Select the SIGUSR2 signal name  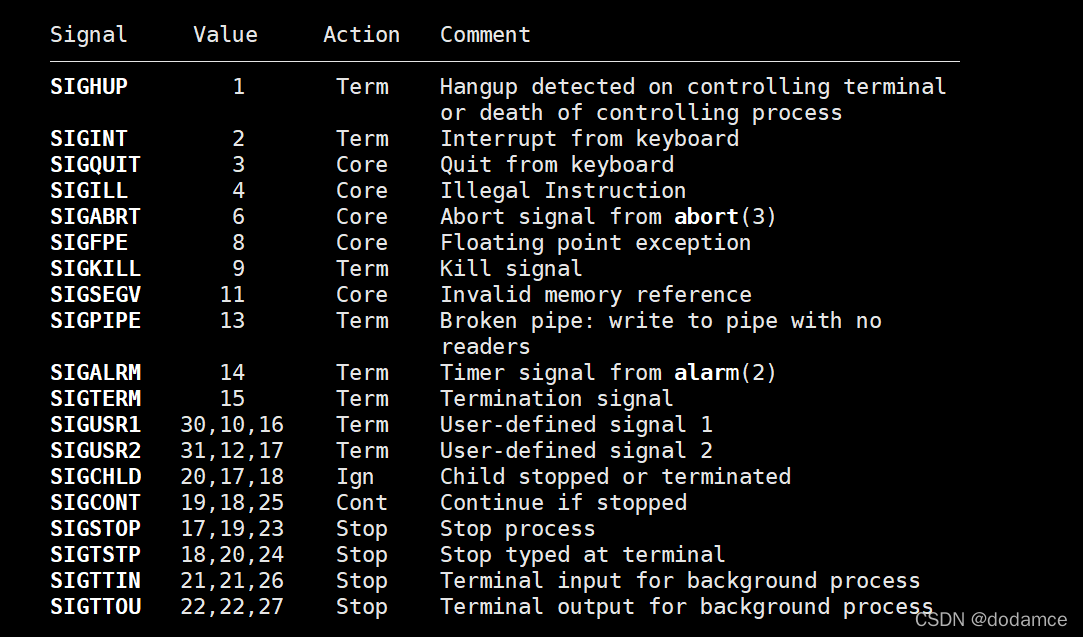(x=95, y=450)
